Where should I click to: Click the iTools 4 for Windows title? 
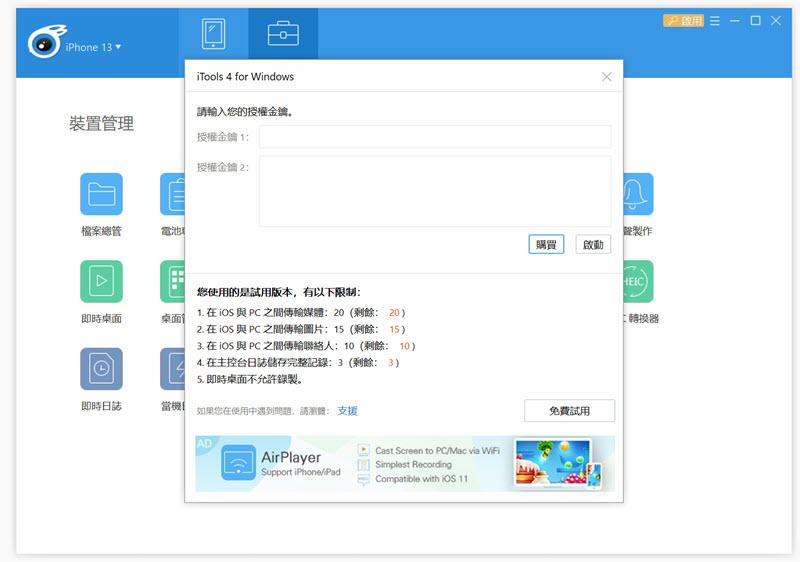[x=245, y=76]
